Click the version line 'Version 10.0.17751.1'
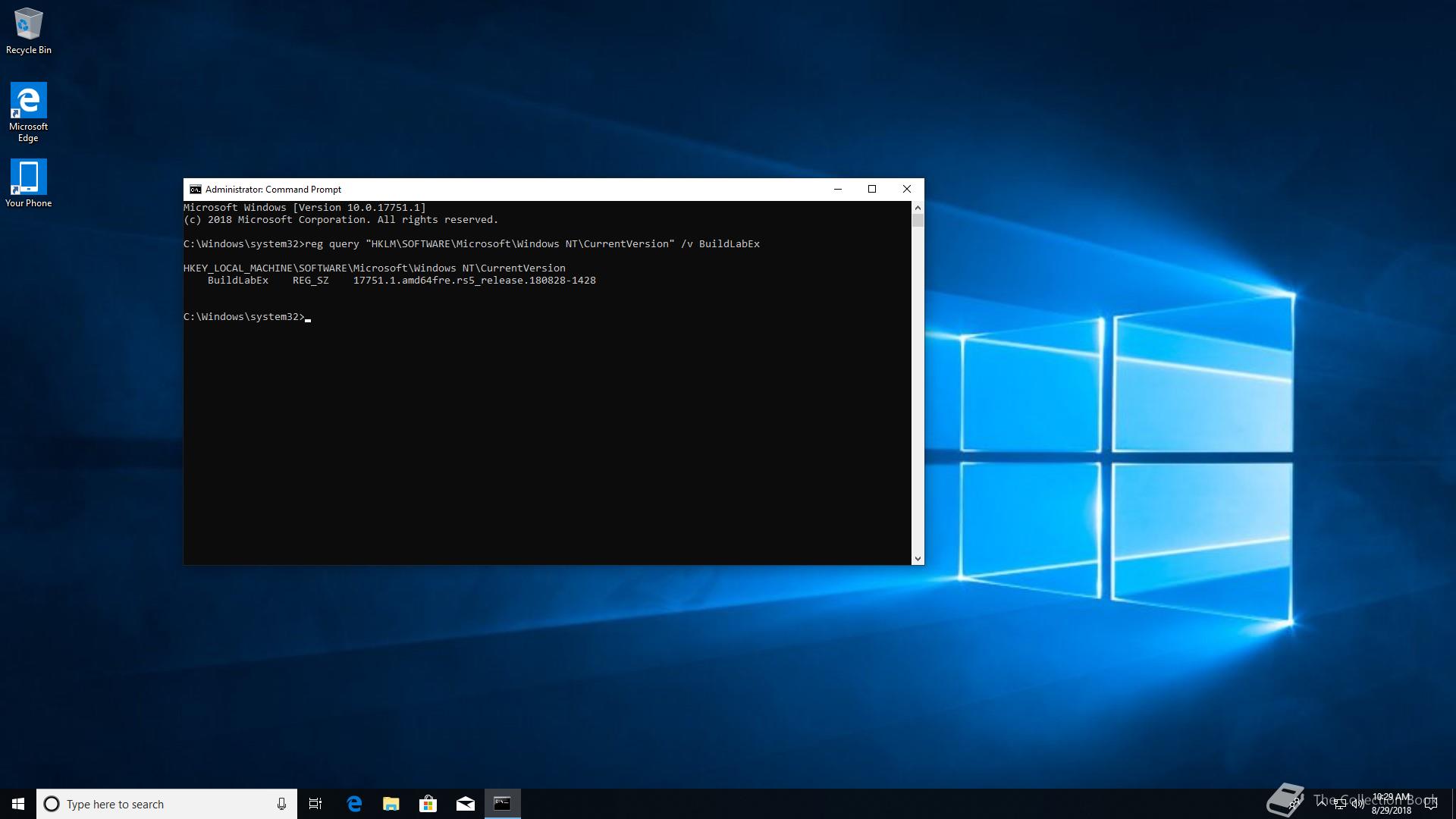Screen dimensions: 1456x819 305,208
